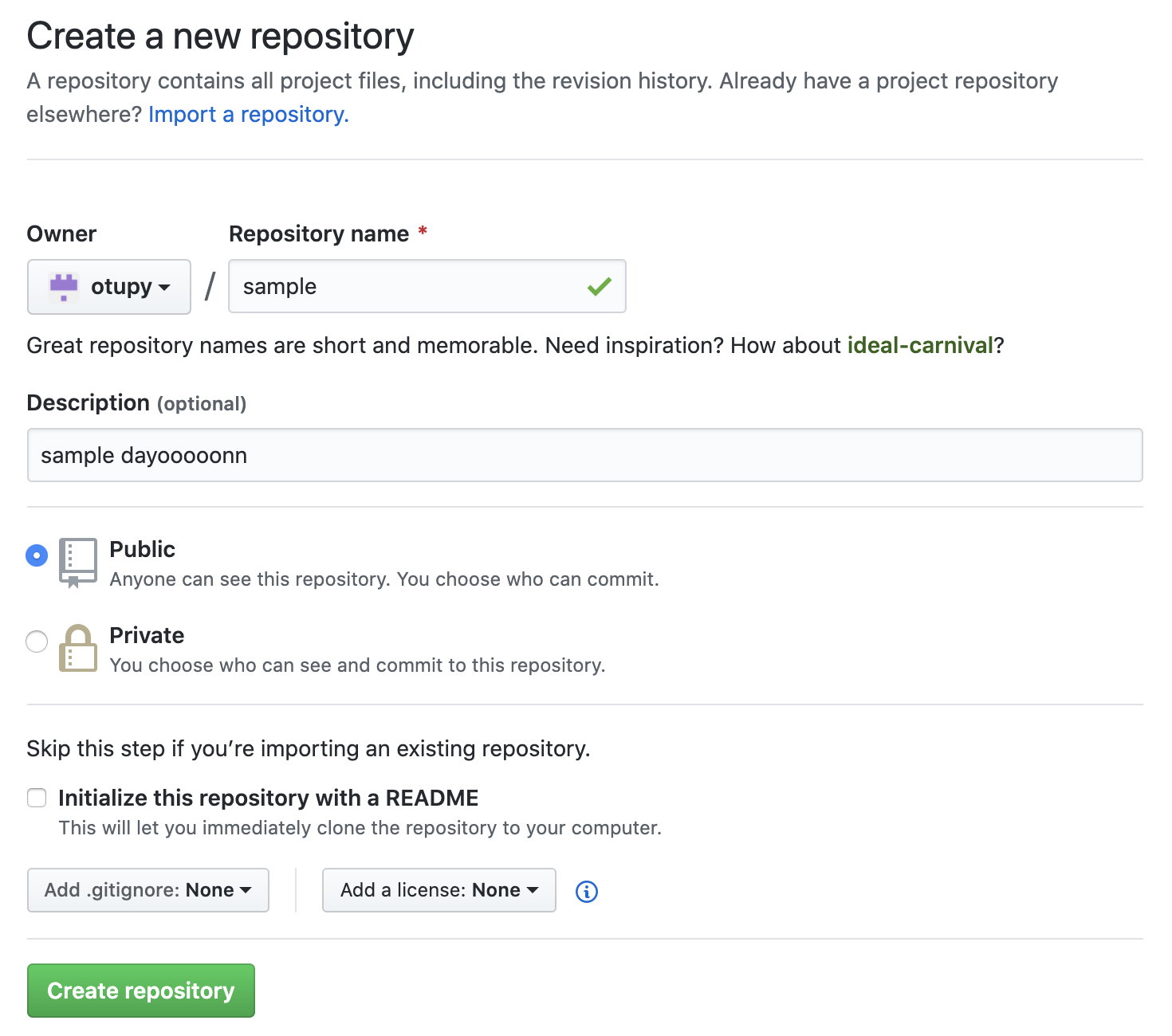
Task: Click the Public label text
Action: (142, 549)
